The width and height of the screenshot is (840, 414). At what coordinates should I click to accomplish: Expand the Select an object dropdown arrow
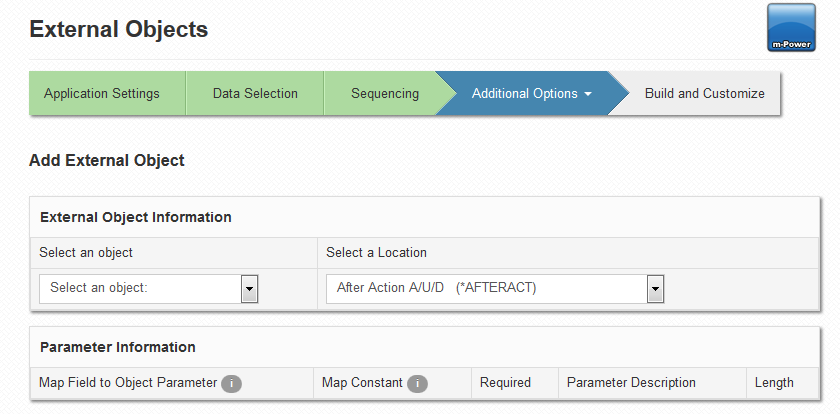click(250, 289)
